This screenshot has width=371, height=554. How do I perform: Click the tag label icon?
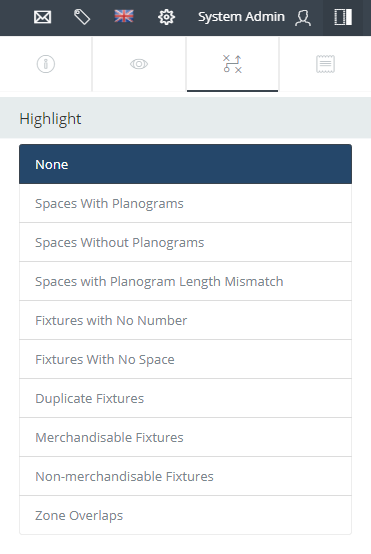click(82, 17)
